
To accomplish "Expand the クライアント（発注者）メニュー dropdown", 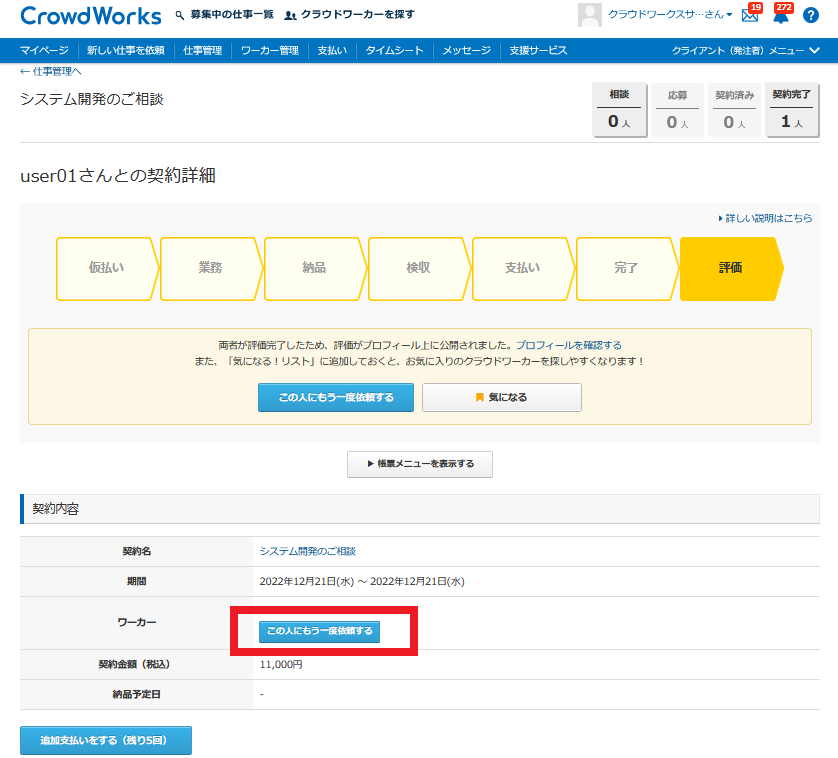I will 752,50.
